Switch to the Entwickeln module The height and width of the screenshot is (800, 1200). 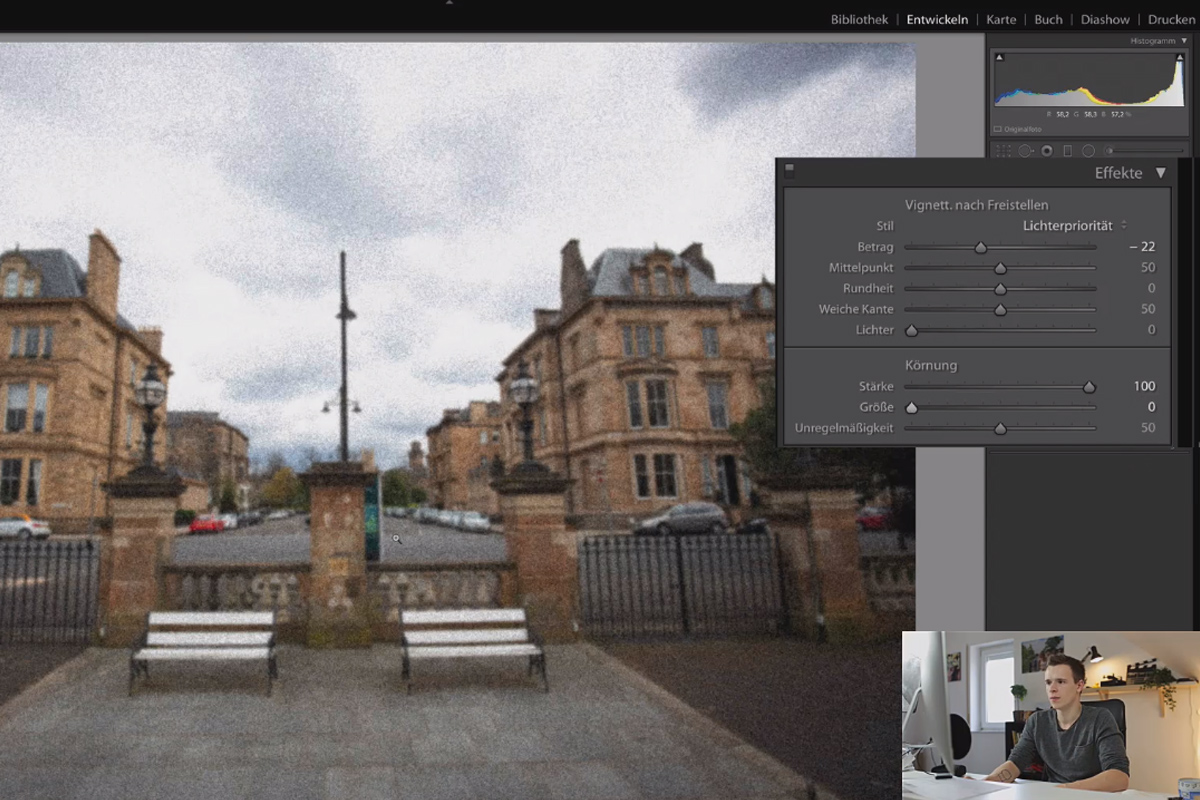(x=937, y=19)
